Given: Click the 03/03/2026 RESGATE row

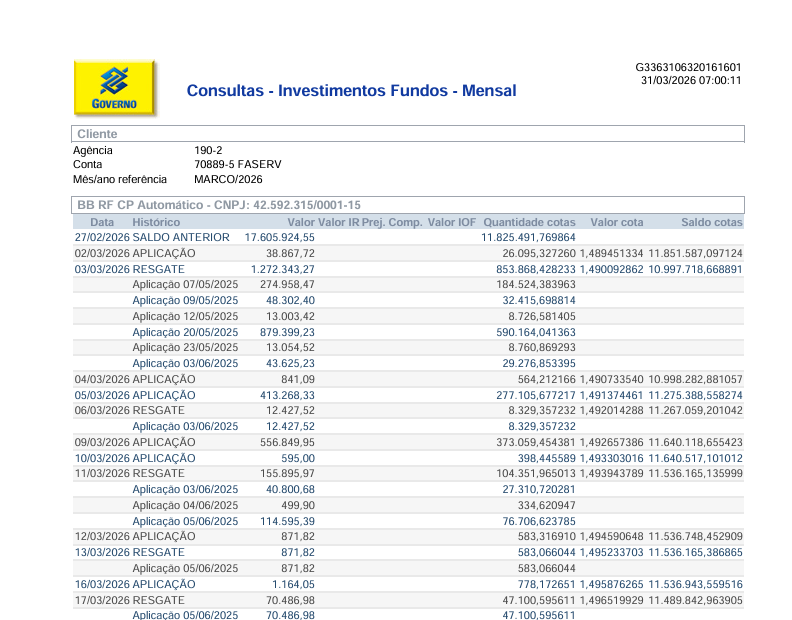Looking at the screenshot, I should click(408, 269).
